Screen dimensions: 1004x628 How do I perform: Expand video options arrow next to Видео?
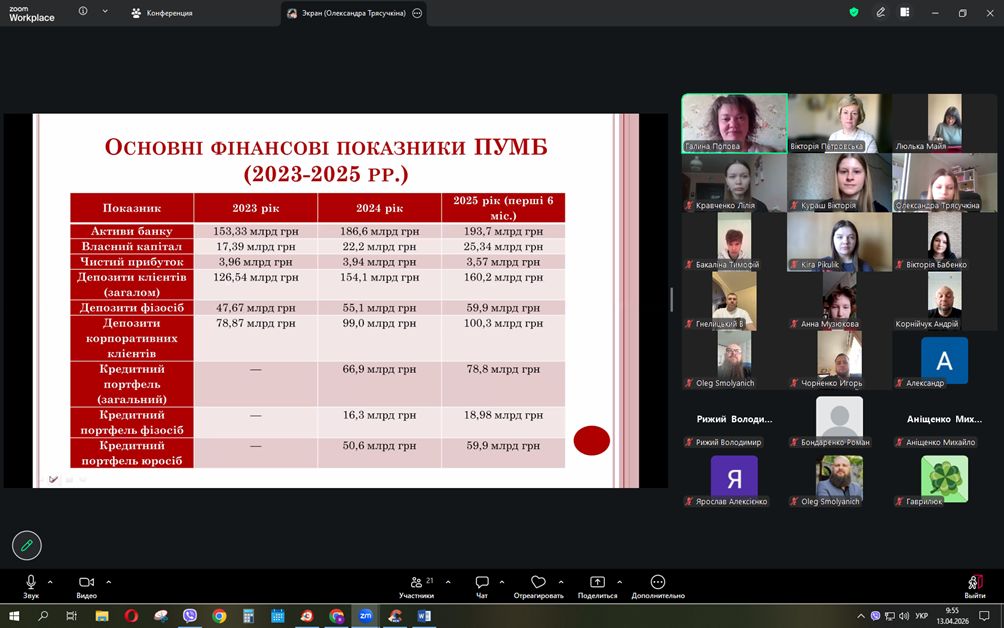click(x=108, y=581)
